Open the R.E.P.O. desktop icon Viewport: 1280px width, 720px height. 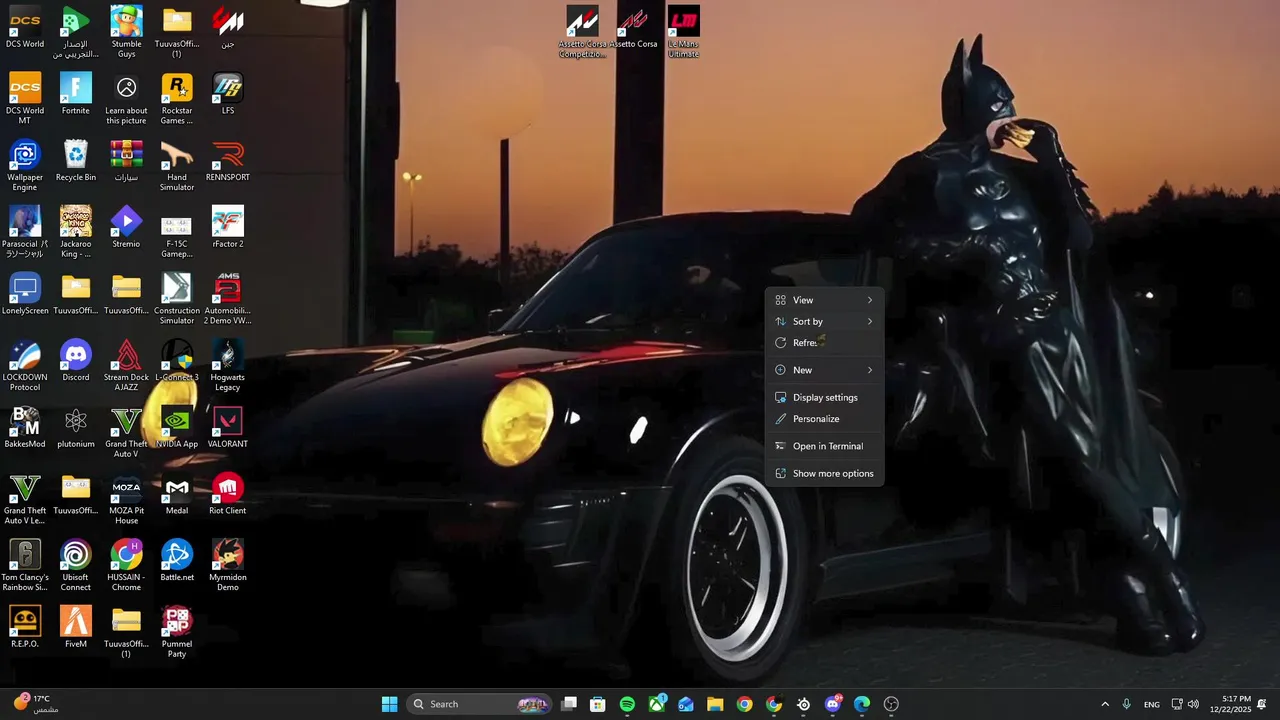pyautogui.click(x=25, y=627)
